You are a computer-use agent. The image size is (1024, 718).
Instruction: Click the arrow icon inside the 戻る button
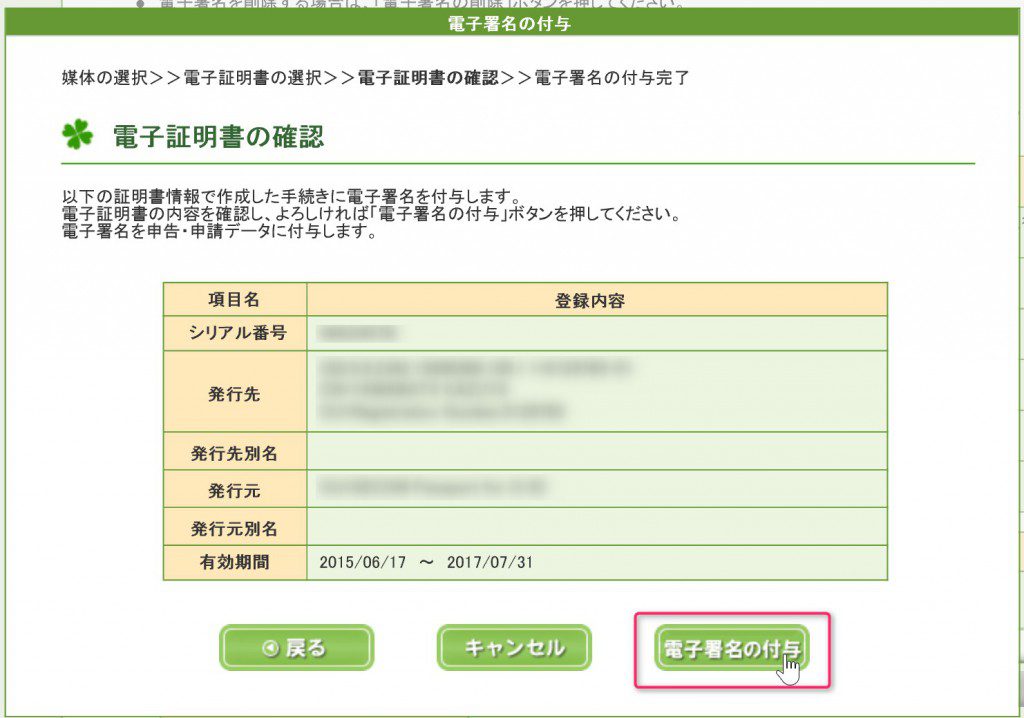(x=269, y=648)
